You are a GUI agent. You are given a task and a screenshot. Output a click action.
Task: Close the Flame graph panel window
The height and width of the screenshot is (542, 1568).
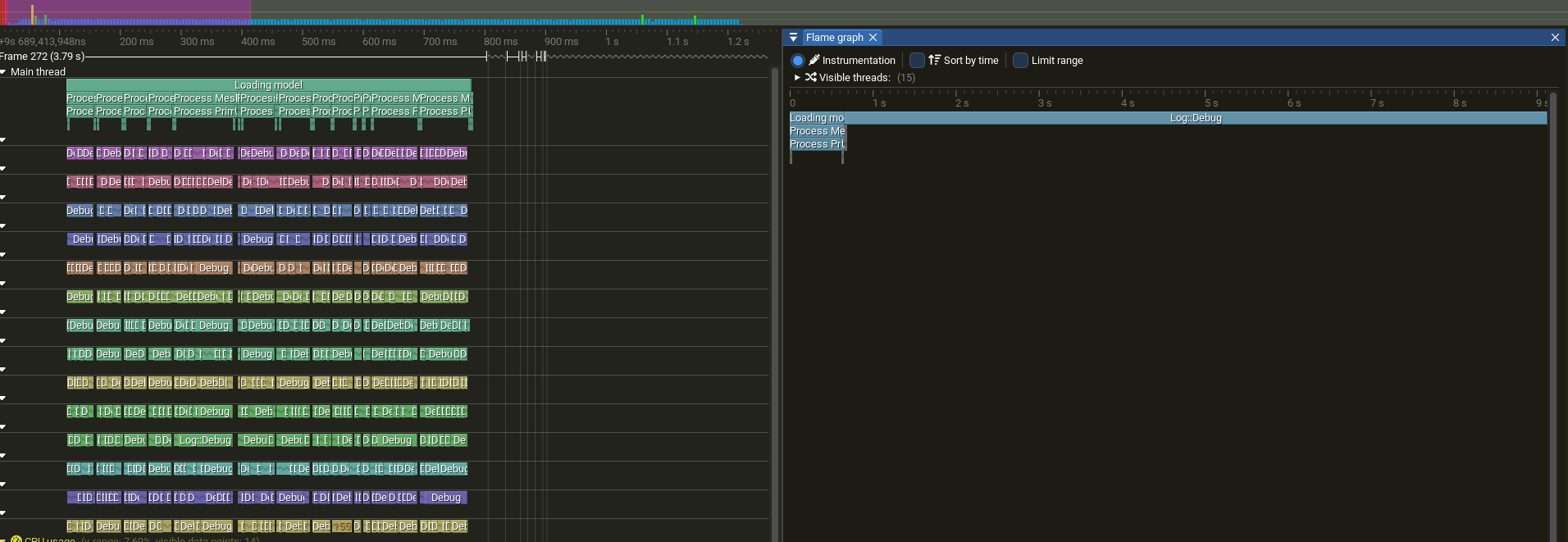tap(1555, 38)
